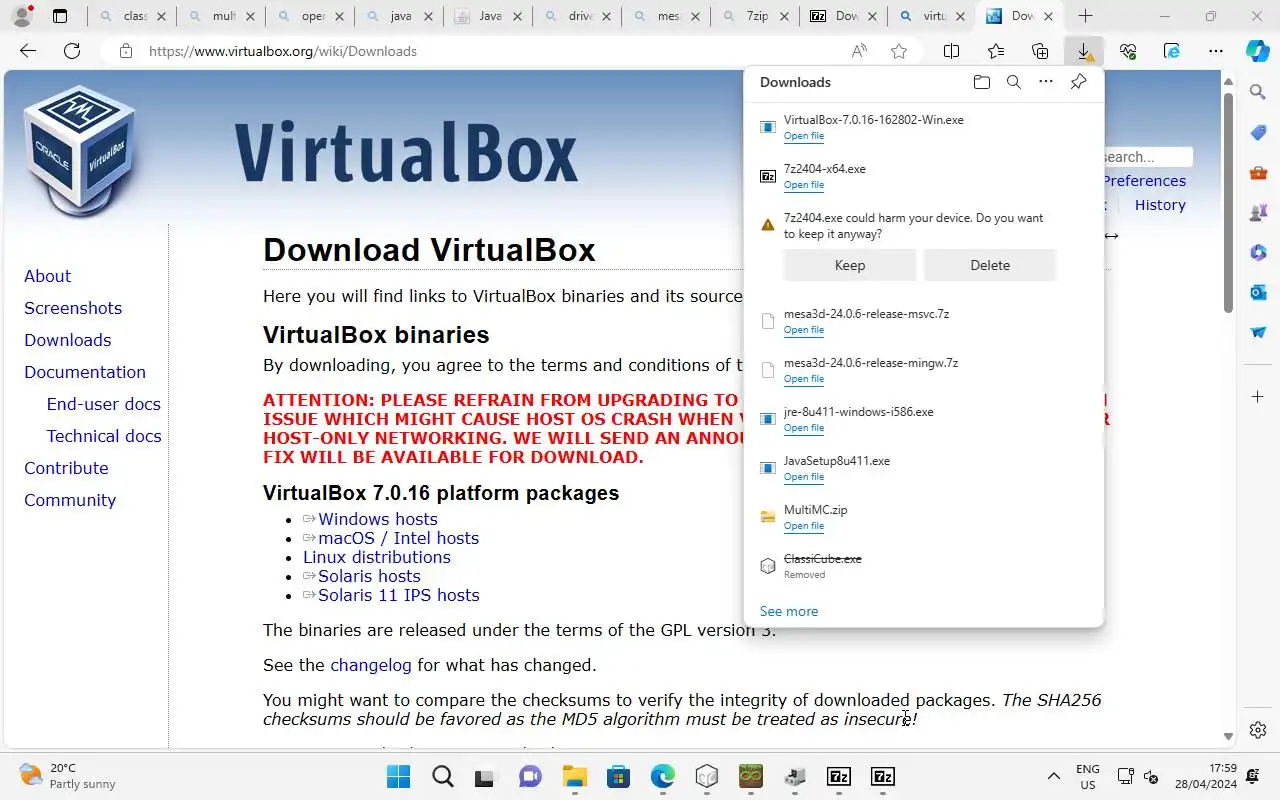Pin the Downloads panel

click(1078, 82)
